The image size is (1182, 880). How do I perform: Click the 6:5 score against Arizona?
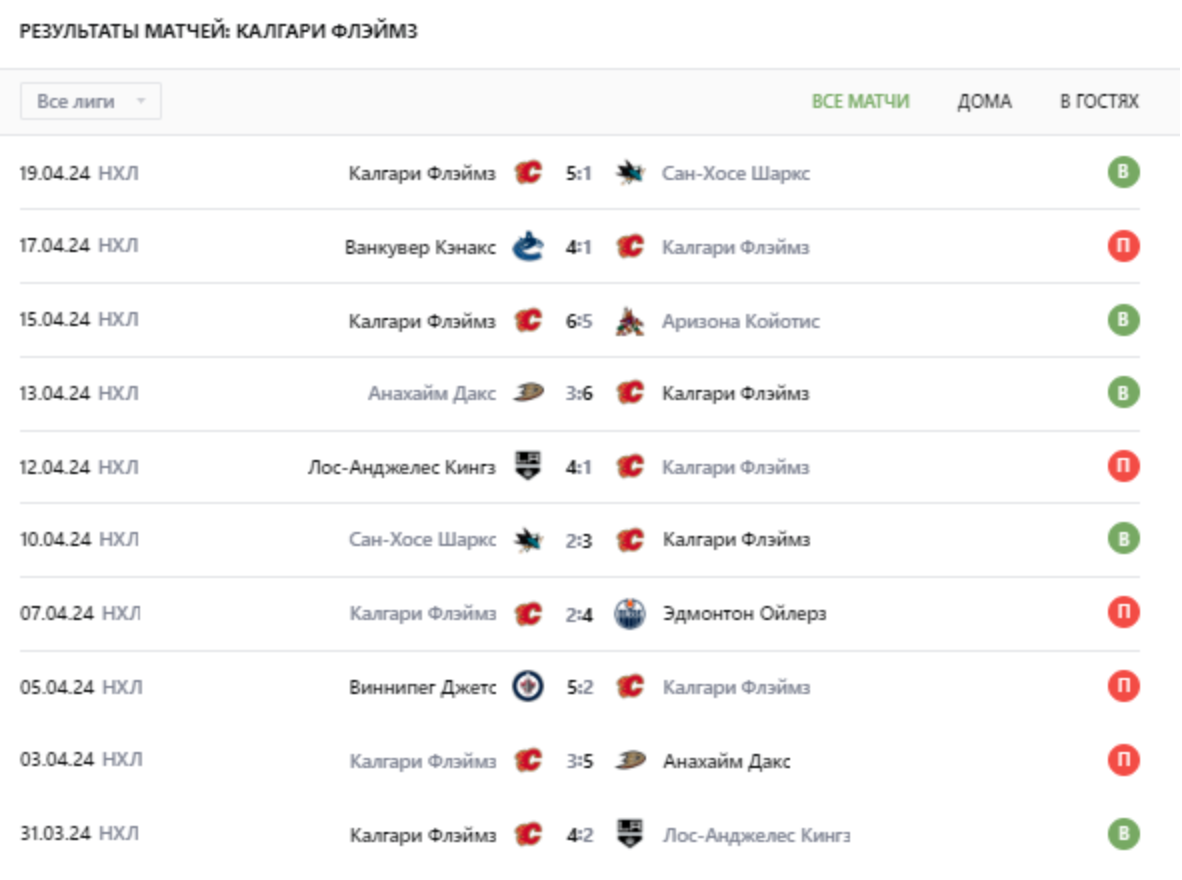point(579,321)
